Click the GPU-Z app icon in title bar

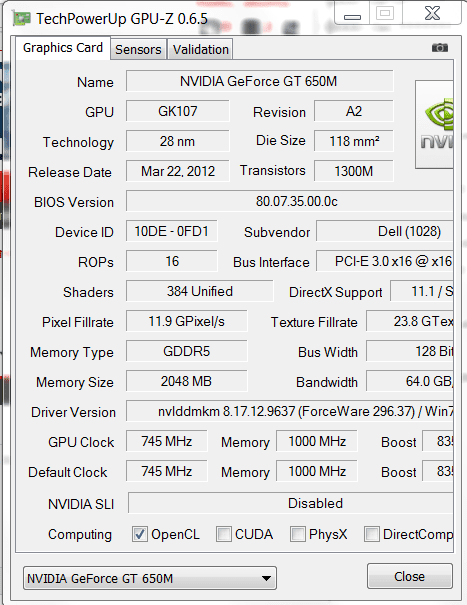[22, 18]
